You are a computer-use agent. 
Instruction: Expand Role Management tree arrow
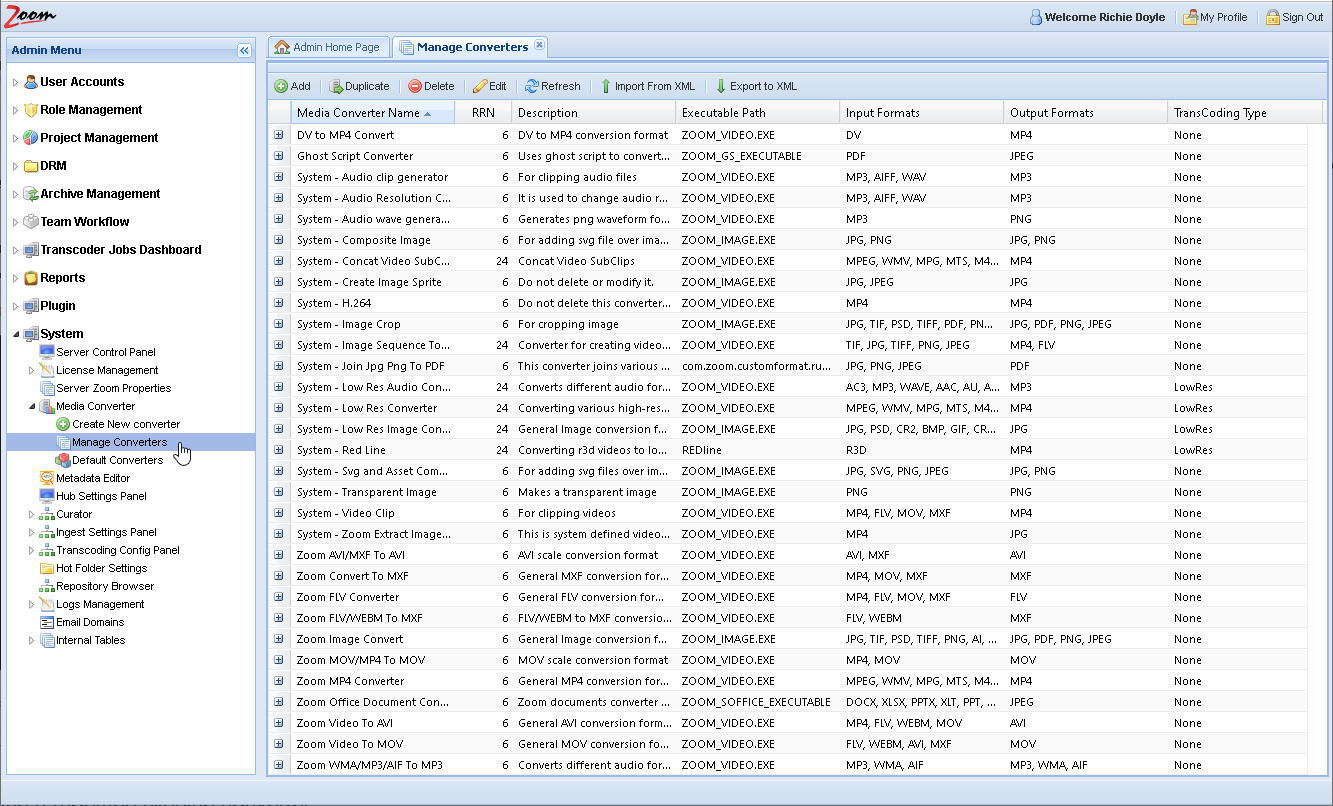coord(15,110)
